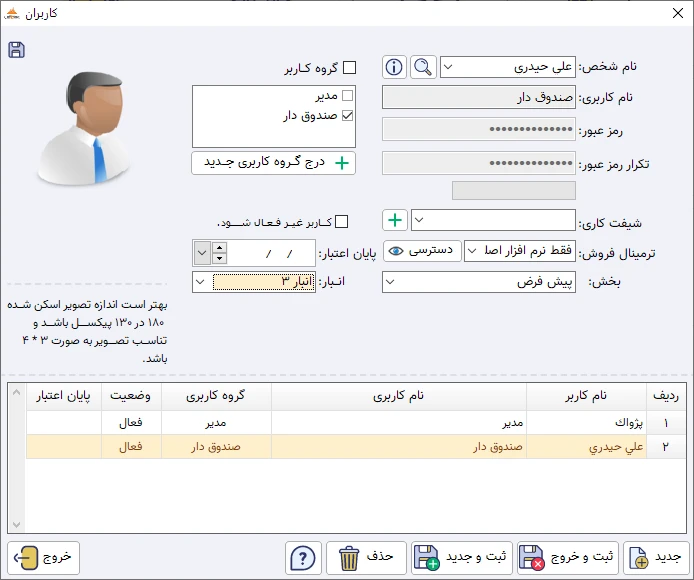Screen dimensions: 694x580
Task: Open person info with the info icon
Action: click(394, 67)
